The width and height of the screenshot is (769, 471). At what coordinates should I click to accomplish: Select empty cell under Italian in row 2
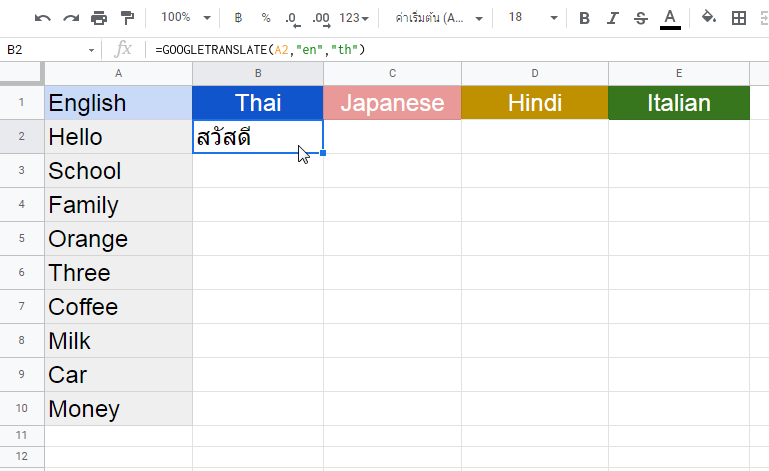click(679, 136)
